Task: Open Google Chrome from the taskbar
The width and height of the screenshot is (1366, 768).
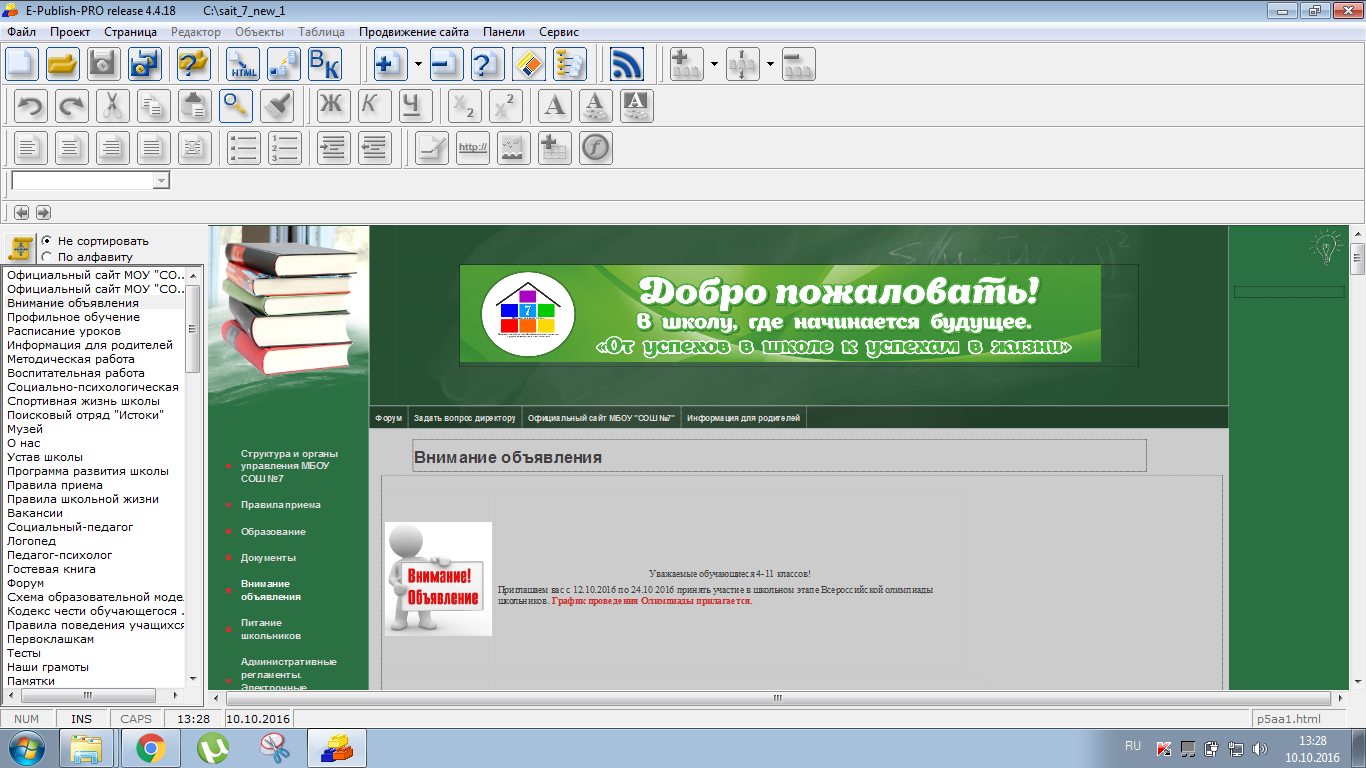Action: pos(151,748)
